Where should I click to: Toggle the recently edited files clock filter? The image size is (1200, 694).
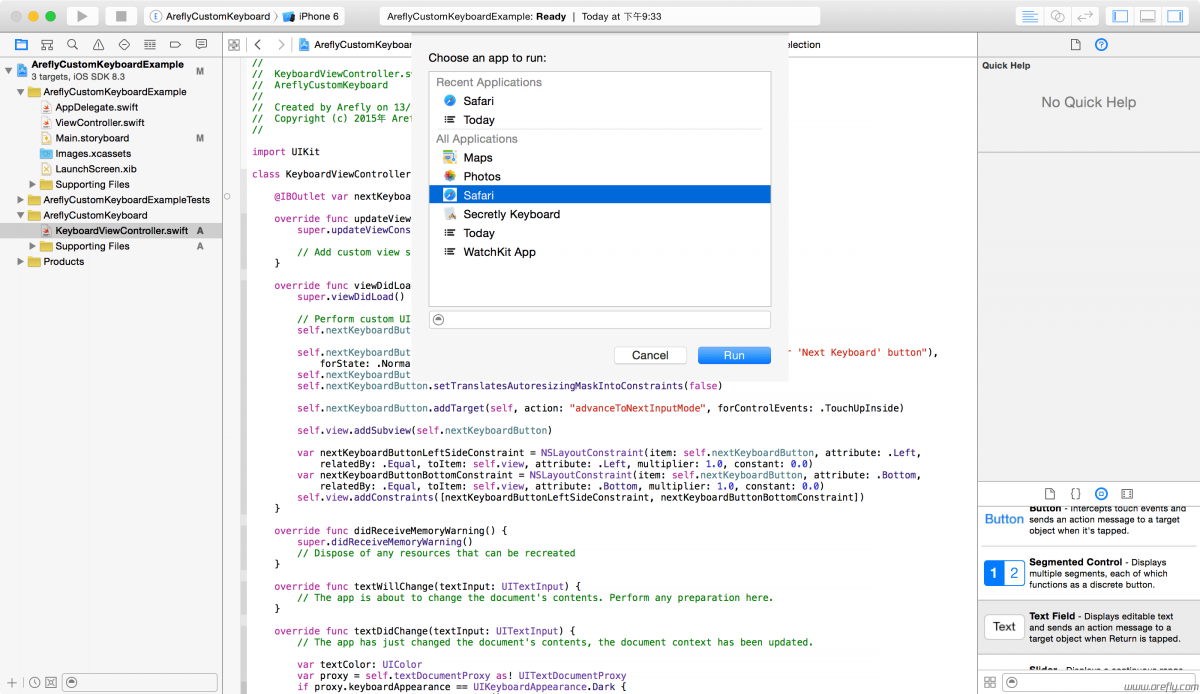[x=36, y=682]
